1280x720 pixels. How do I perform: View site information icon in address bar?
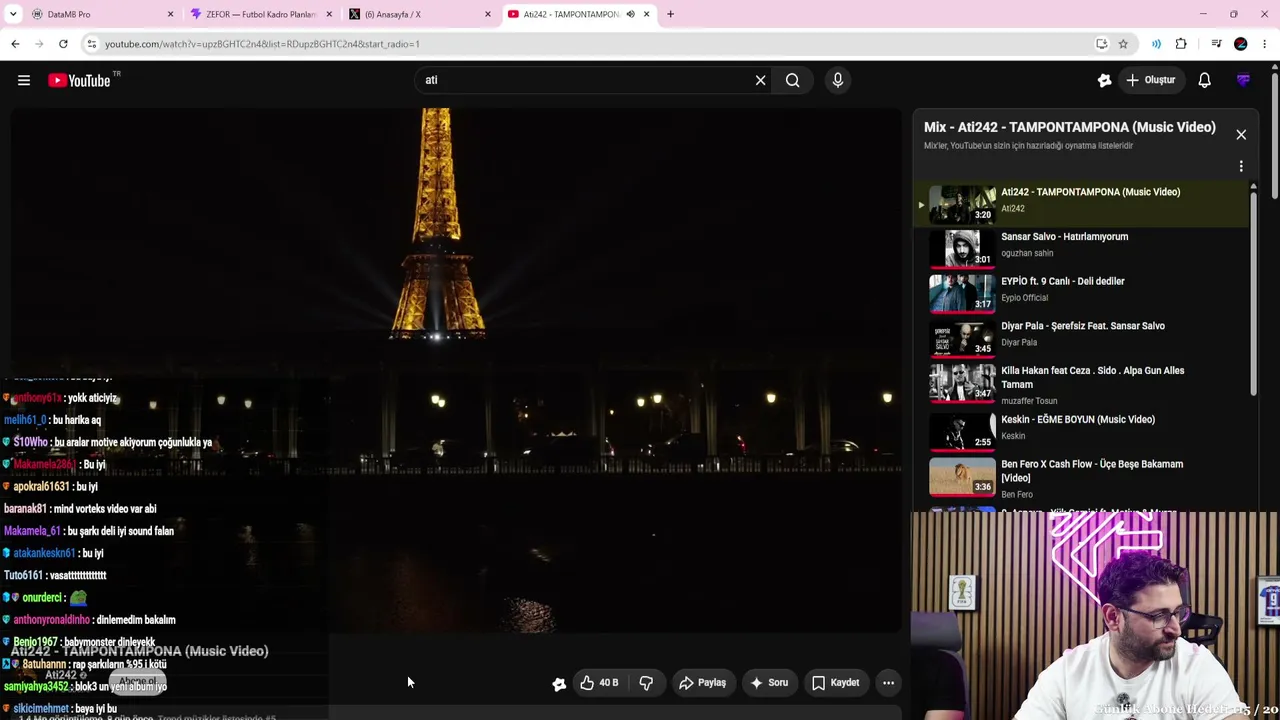pyautogui.click(x=91, y=44)
